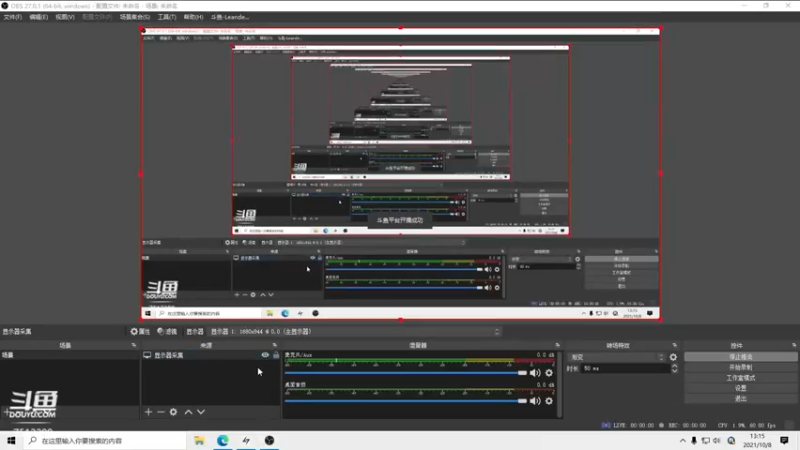The height and width of the screenshot is (450, 800).
Task: Mute the 麦克风/Aux microphone channel
Action: pyautogui.click(x=535, y=373)
